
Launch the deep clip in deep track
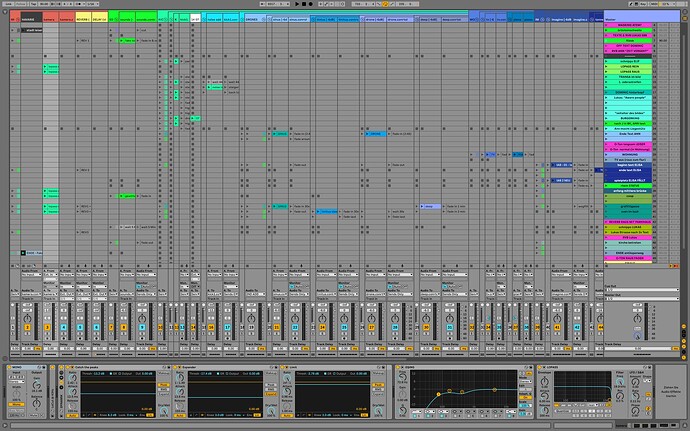(422, 206)
